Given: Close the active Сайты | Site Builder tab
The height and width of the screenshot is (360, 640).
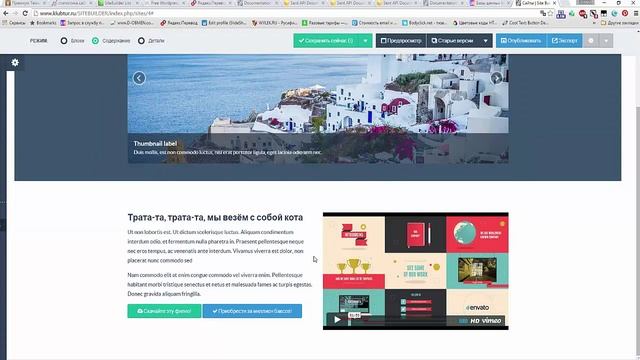Looking at the screenshot, I should [x=554, y=3].
